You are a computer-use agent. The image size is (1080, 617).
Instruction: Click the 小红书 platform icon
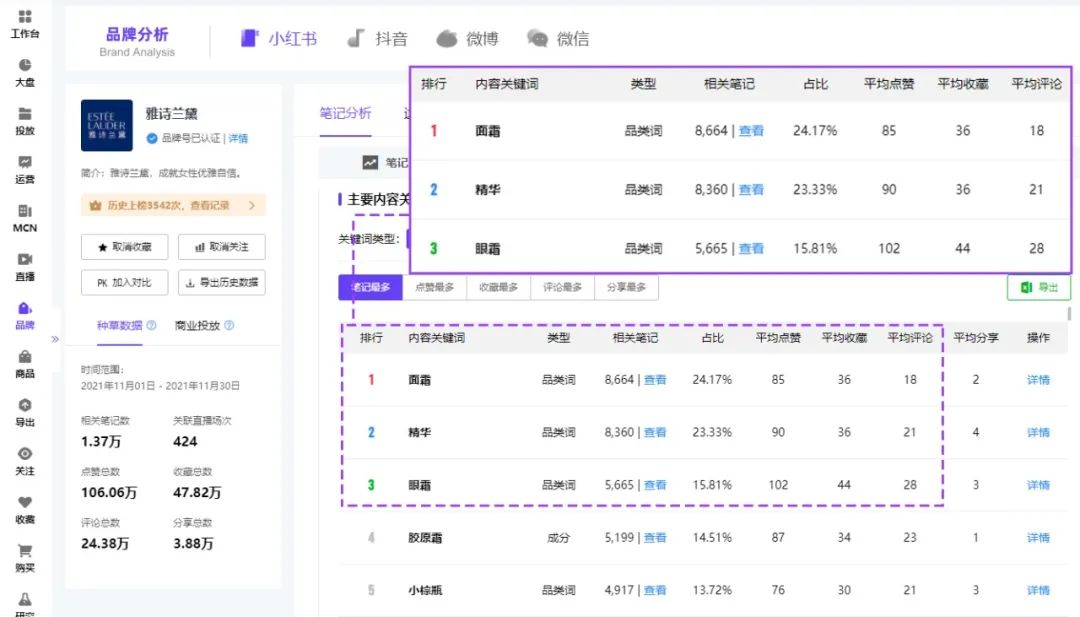[249, 38]
